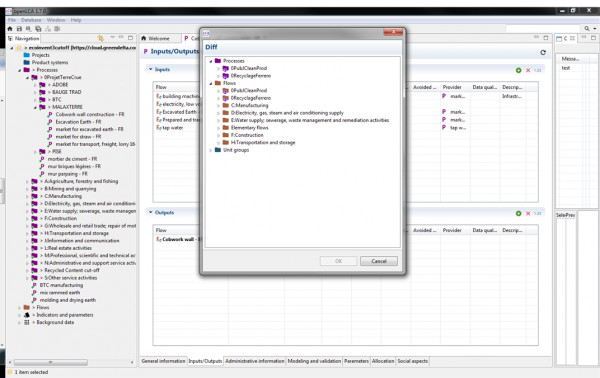The width and height of the screenshot is (600, 378).
Task: Collapse MALAXTERRE folder in Navigation
Action: 35,108
